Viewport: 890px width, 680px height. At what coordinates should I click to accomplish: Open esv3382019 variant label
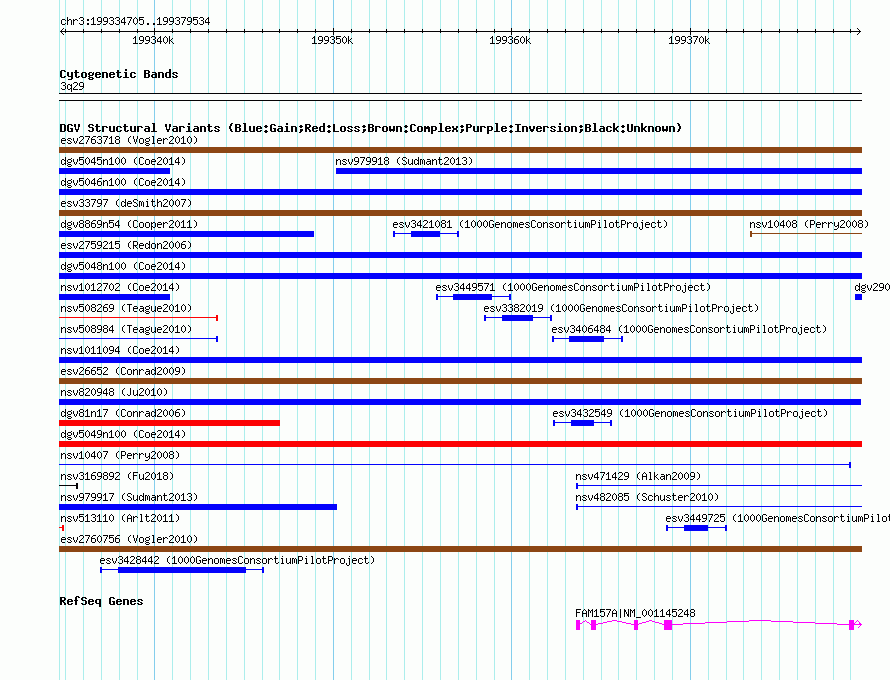pyautogui.click(x=621, y=308)
